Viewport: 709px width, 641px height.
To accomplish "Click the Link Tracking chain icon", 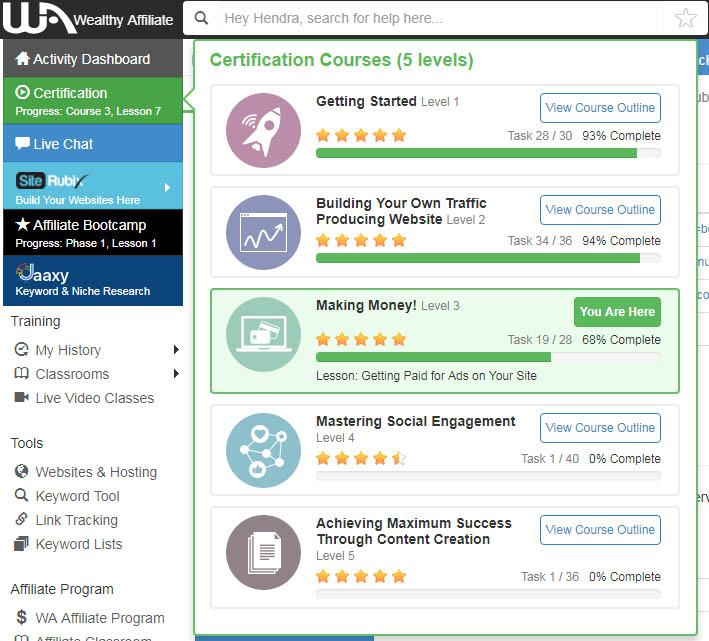I will point(21,519).
